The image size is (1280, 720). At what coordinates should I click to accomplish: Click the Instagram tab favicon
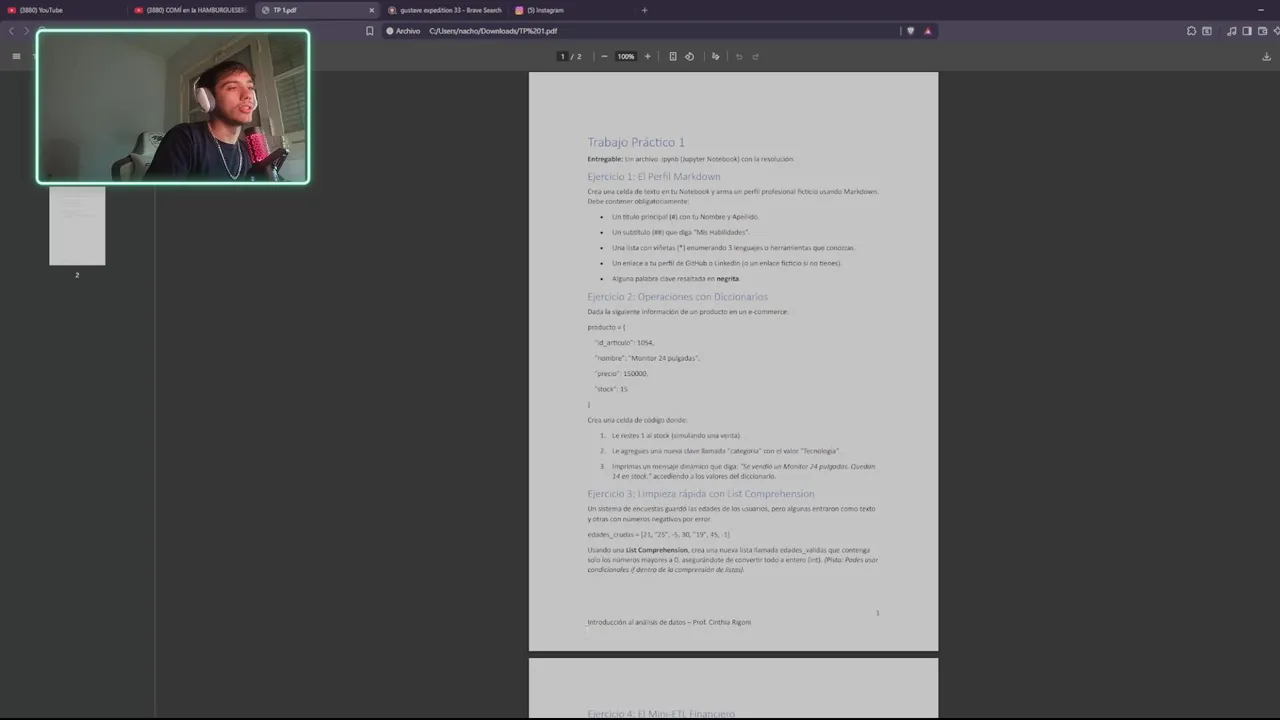click(x=519, y=10)
